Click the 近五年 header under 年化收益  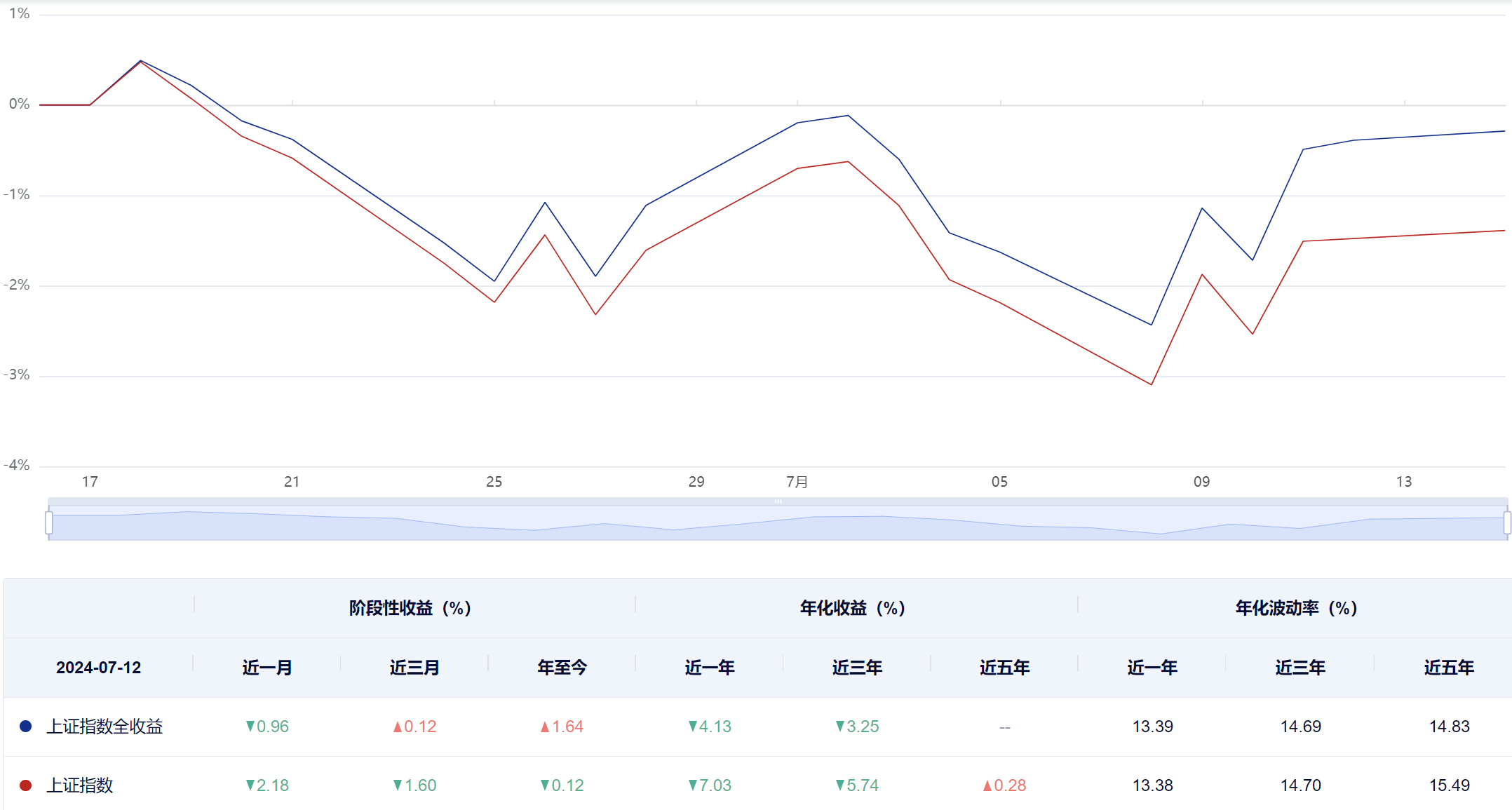[1005, 668]
